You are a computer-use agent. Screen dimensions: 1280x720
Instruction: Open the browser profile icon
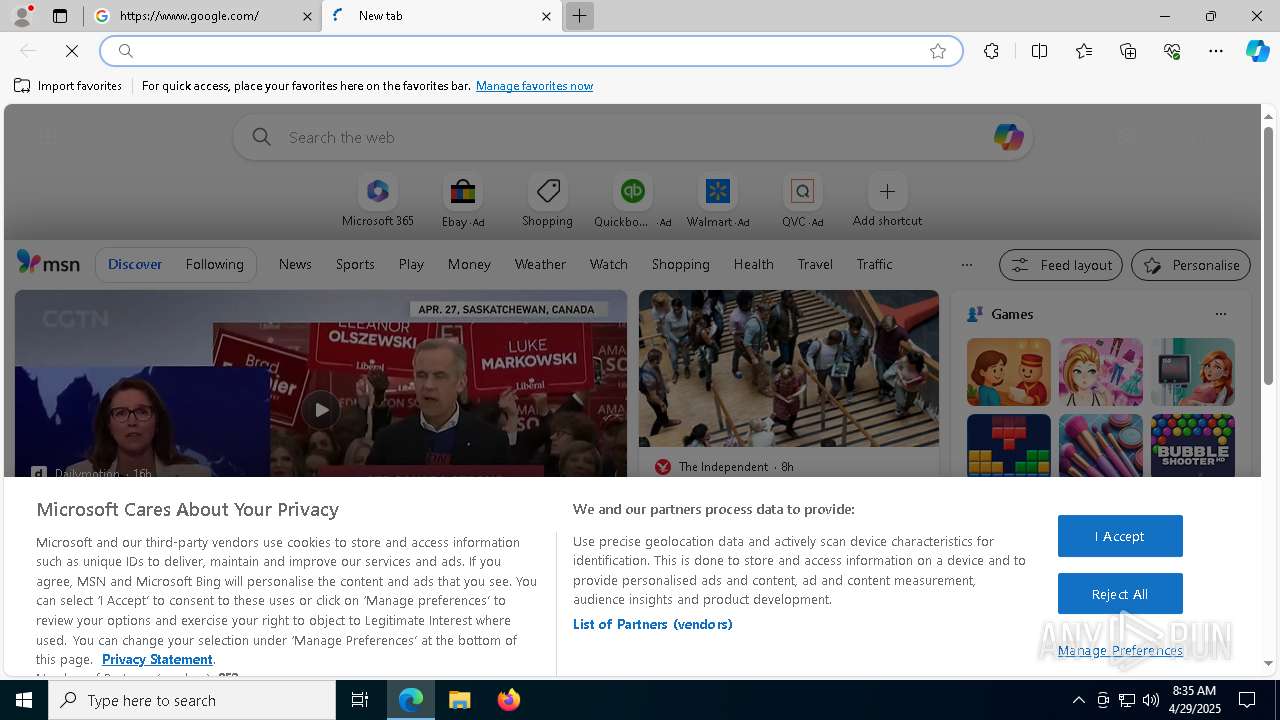pos(22,16)
